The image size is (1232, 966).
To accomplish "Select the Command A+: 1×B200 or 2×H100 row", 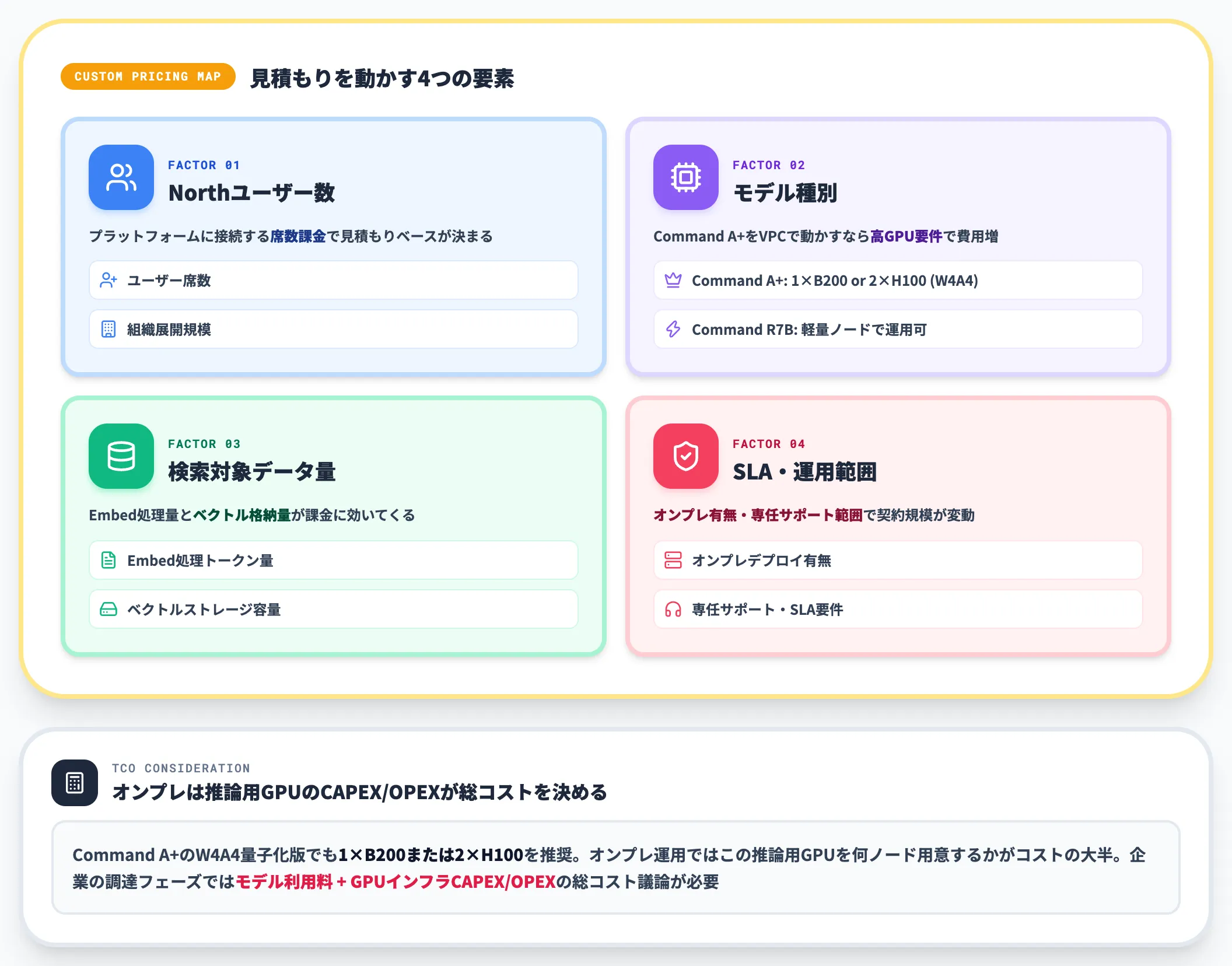I will [898, 281].
